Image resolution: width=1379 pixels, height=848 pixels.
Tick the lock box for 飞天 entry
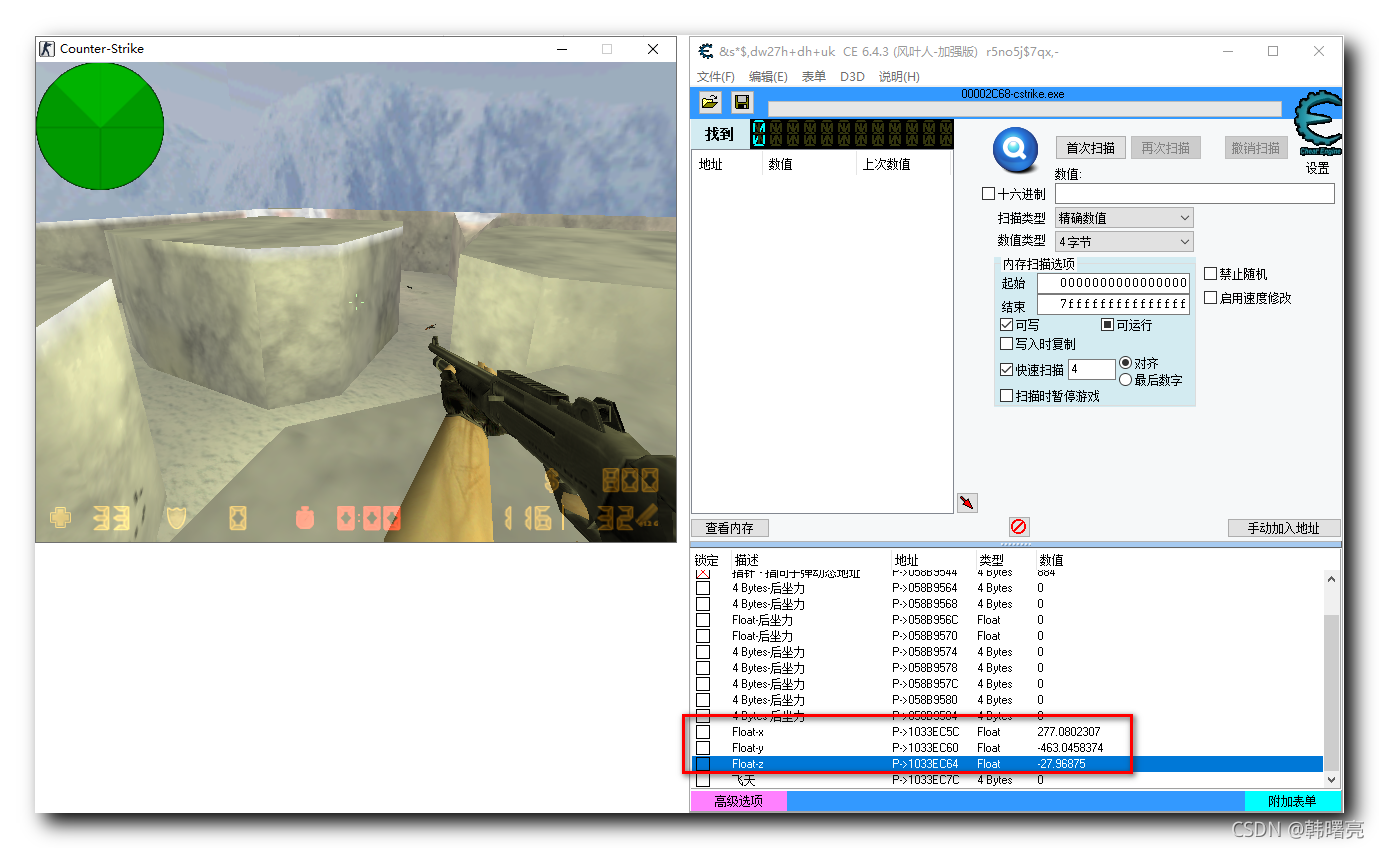[x=703, y=780]
